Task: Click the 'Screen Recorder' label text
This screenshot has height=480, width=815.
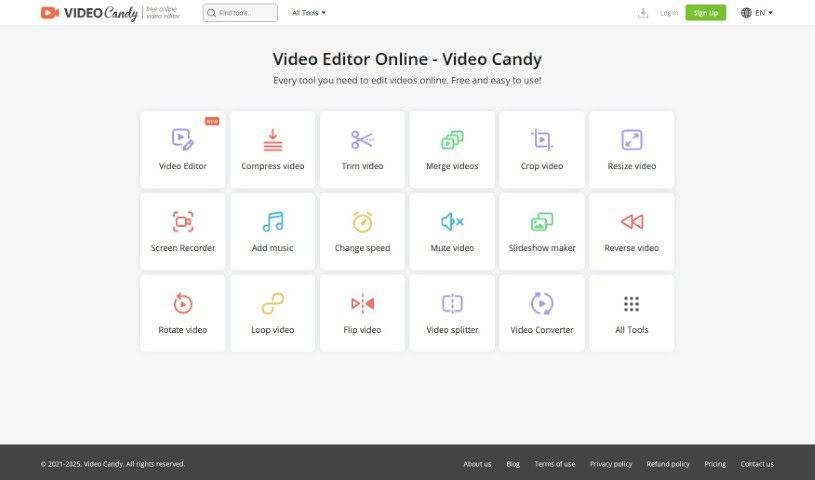Action: [x=183, y=248]
